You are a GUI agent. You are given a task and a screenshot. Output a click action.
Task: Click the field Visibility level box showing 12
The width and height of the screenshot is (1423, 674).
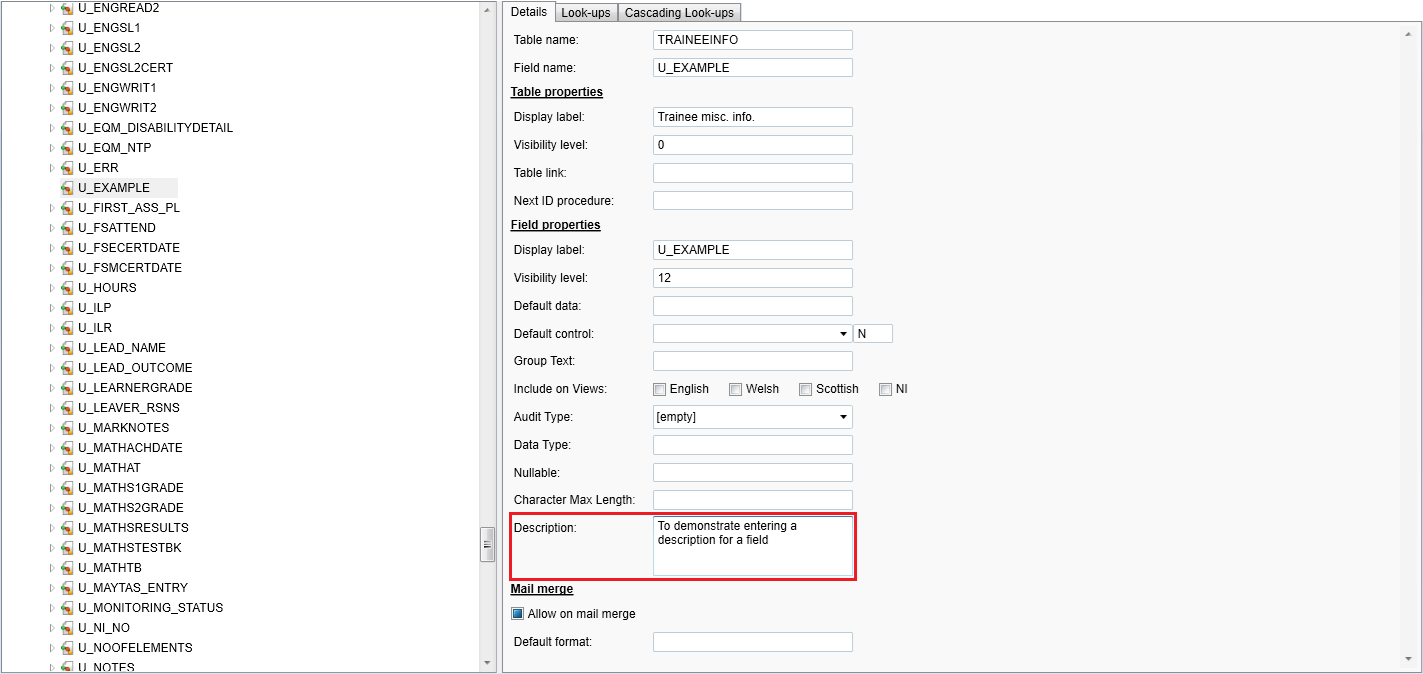pos(753,278)
